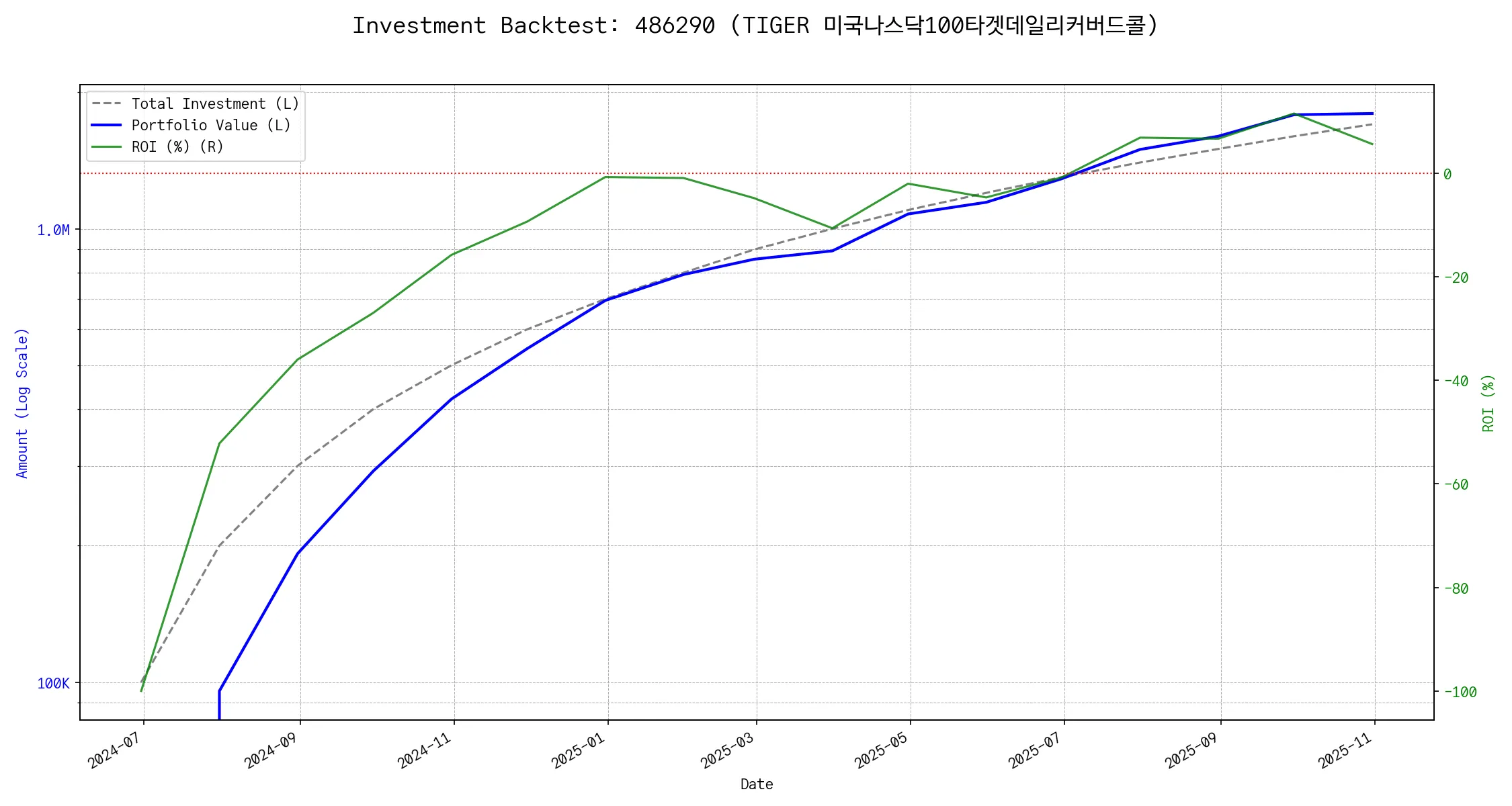Click the 1.0M left axis label
The image size is (1512, 806).
(53, 230)
